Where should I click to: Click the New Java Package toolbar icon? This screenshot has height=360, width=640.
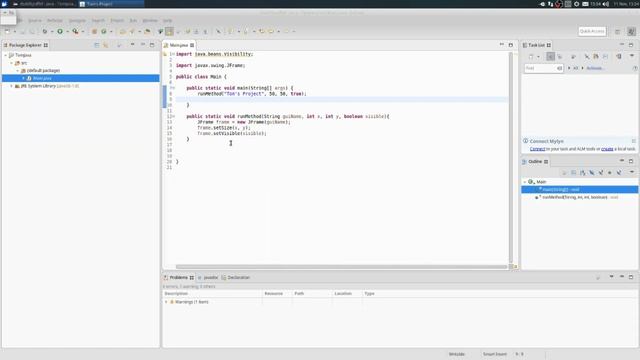pyautogui.click(x=94, y=31)
